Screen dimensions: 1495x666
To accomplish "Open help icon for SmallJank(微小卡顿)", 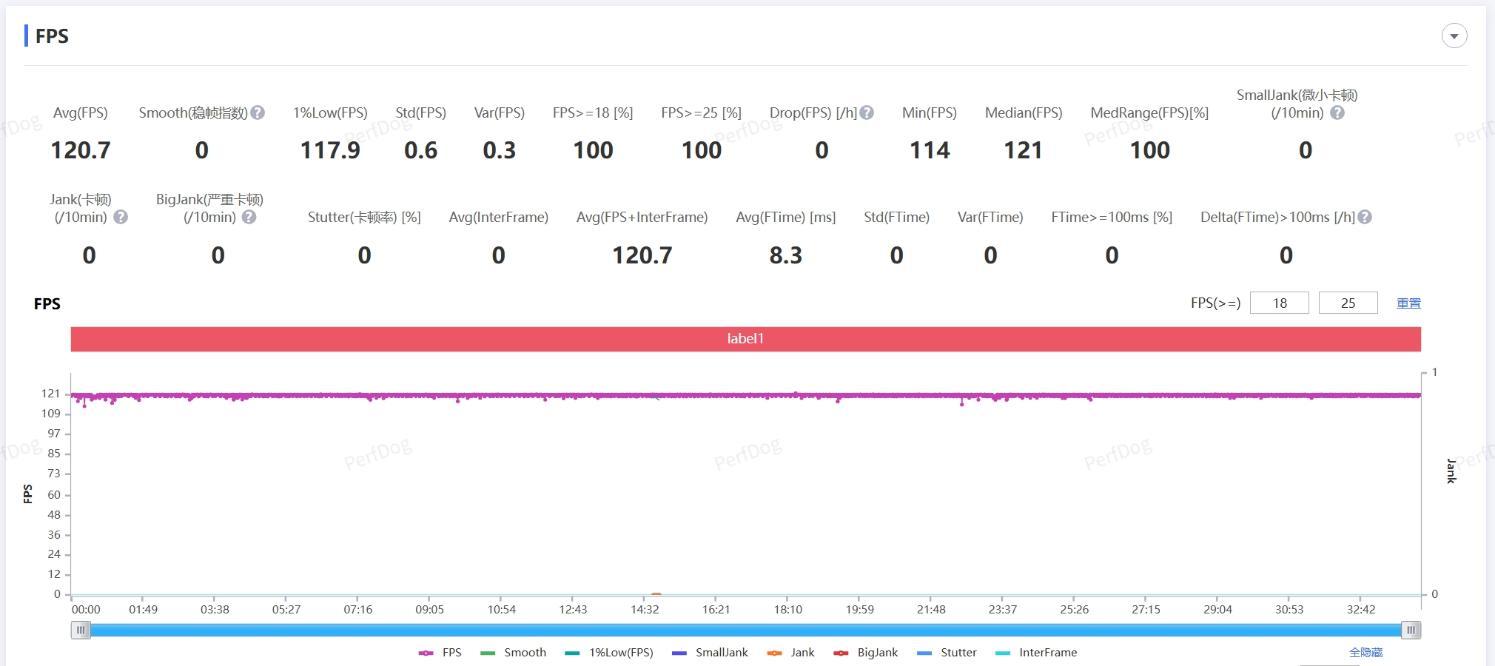I will 1337,113.
